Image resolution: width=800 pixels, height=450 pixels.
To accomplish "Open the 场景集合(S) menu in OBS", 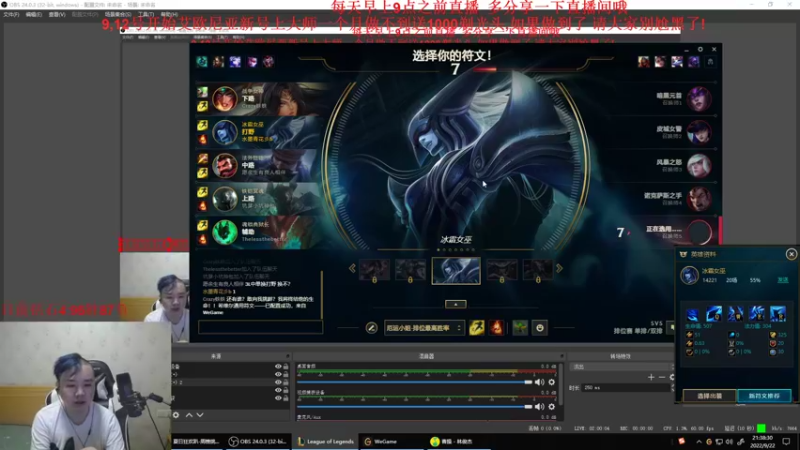I will pos(118,14).
